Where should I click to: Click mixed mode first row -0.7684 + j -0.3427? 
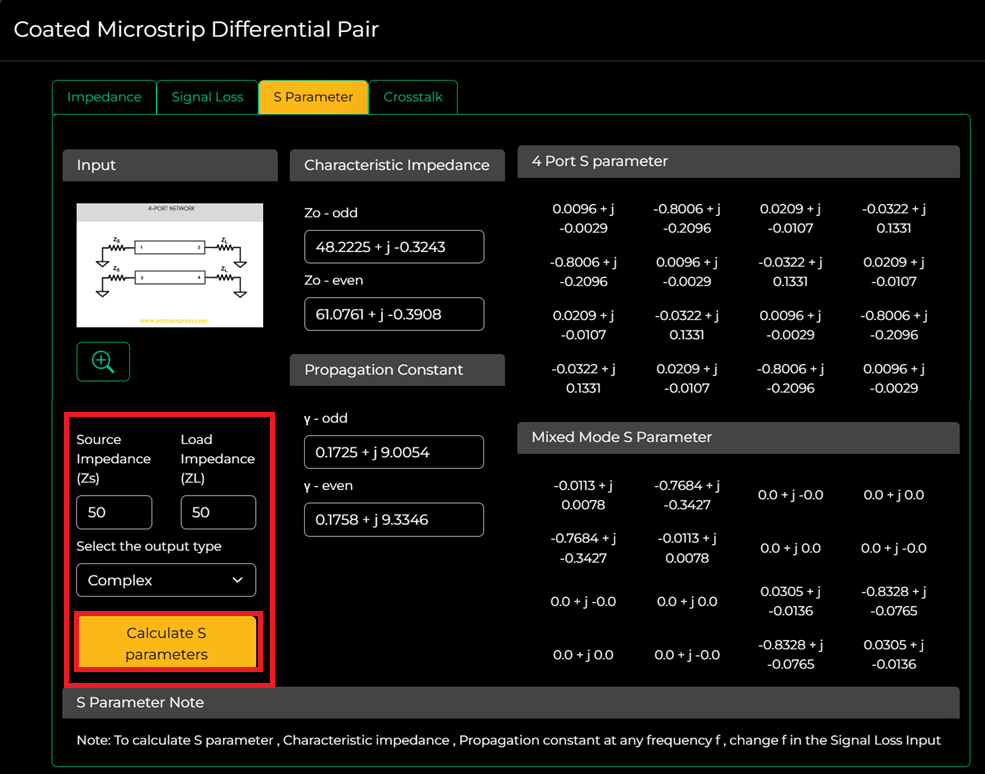(x=687, y=495)
